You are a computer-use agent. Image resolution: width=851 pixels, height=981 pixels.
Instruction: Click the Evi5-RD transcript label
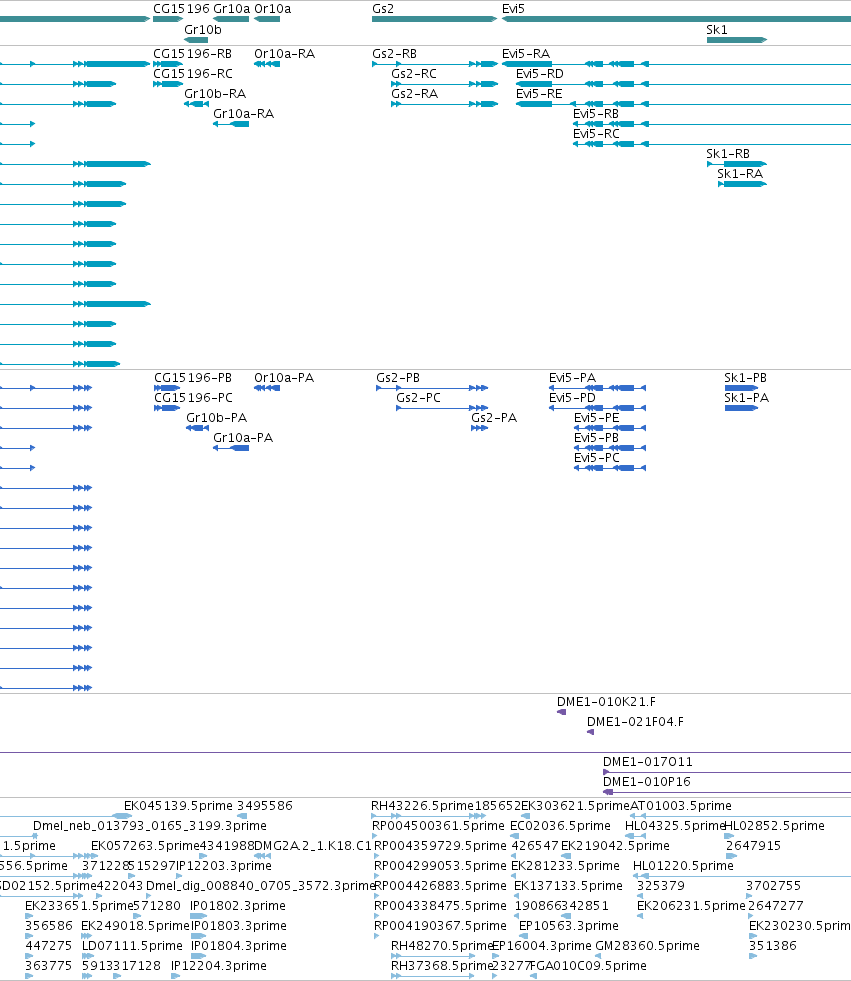(539, 74)
